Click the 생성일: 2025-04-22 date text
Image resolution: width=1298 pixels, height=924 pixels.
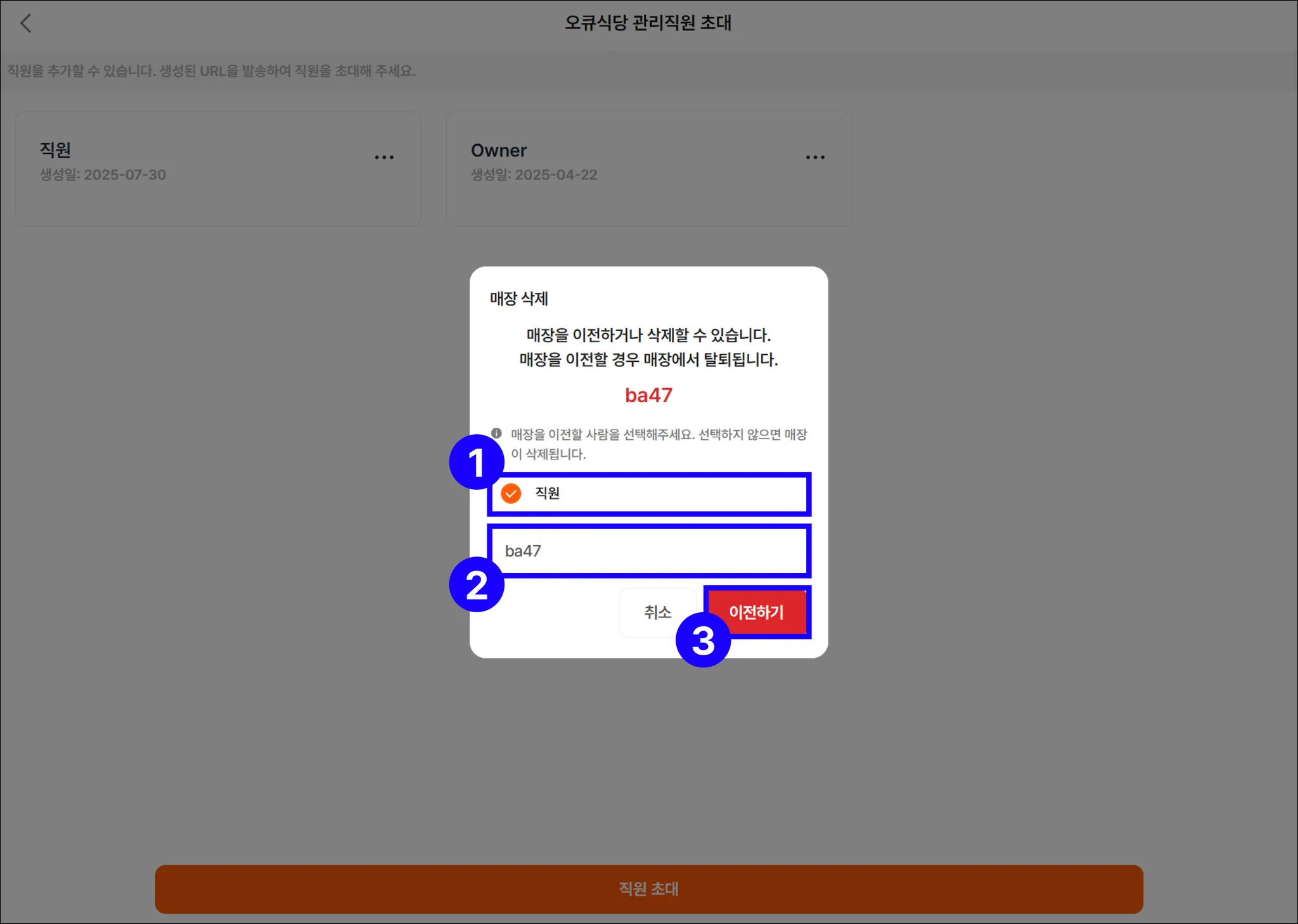(534, 175)
